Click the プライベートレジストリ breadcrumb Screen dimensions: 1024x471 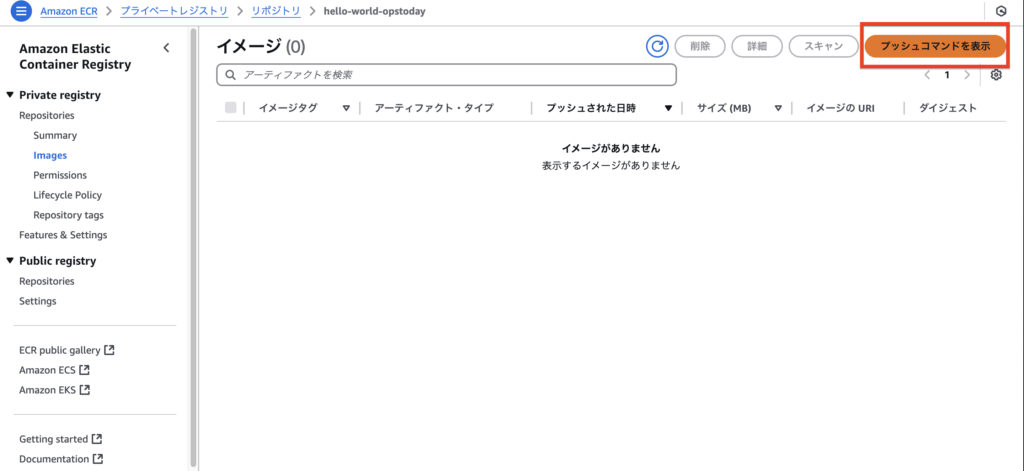click(174, 12)
